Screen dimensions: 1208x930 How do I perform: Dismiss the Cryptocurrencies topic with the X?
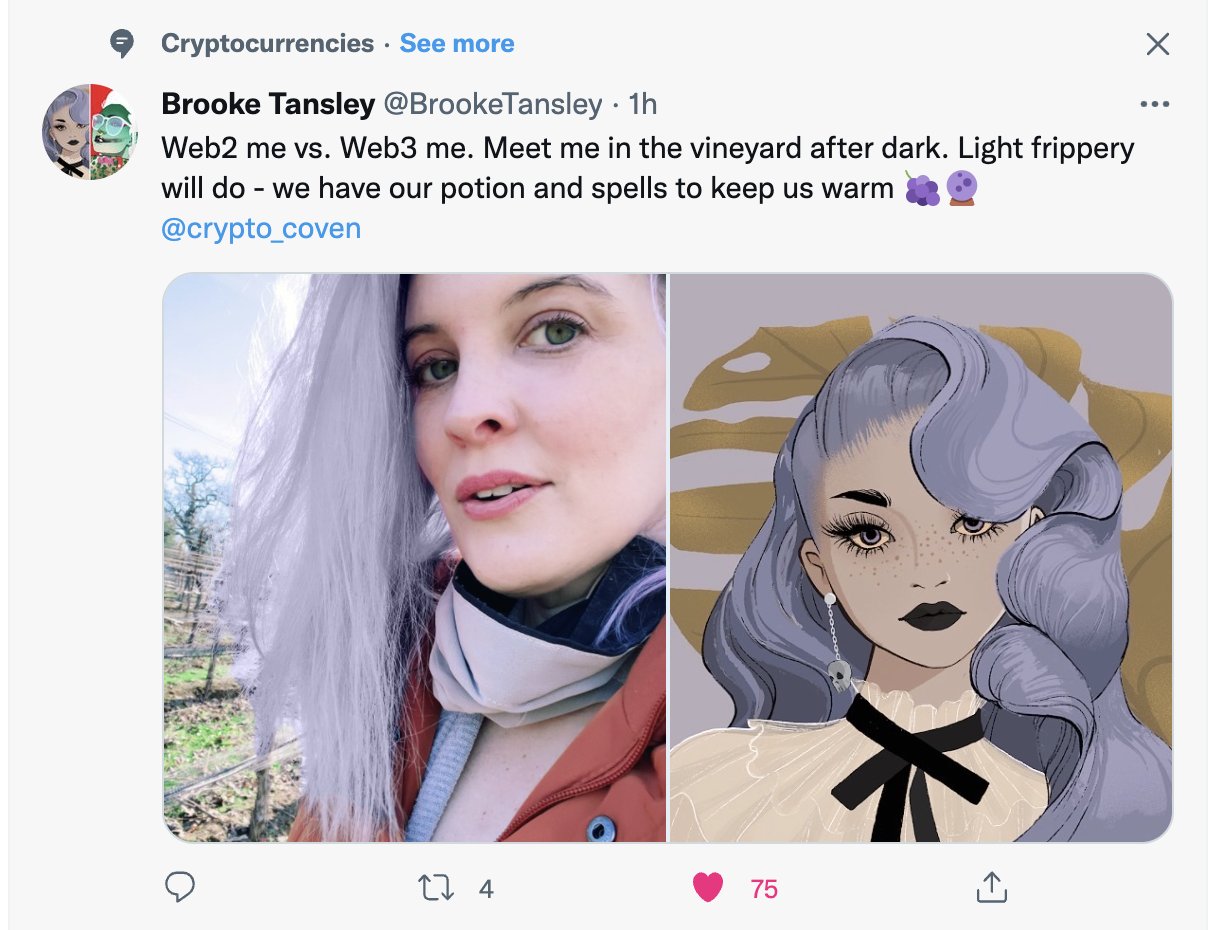[x=1157, y=44]
